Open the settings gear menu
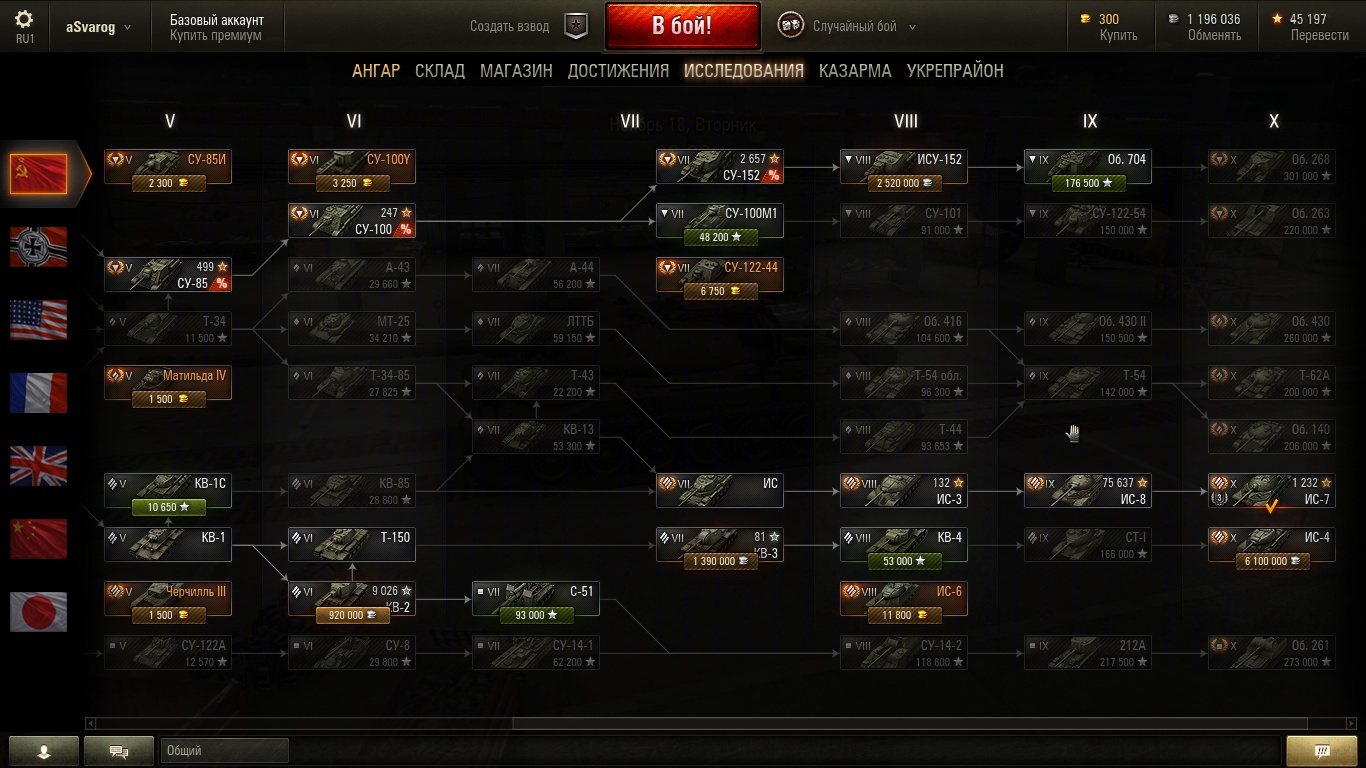The image size is (1366, 768). [x=24, y=19]
